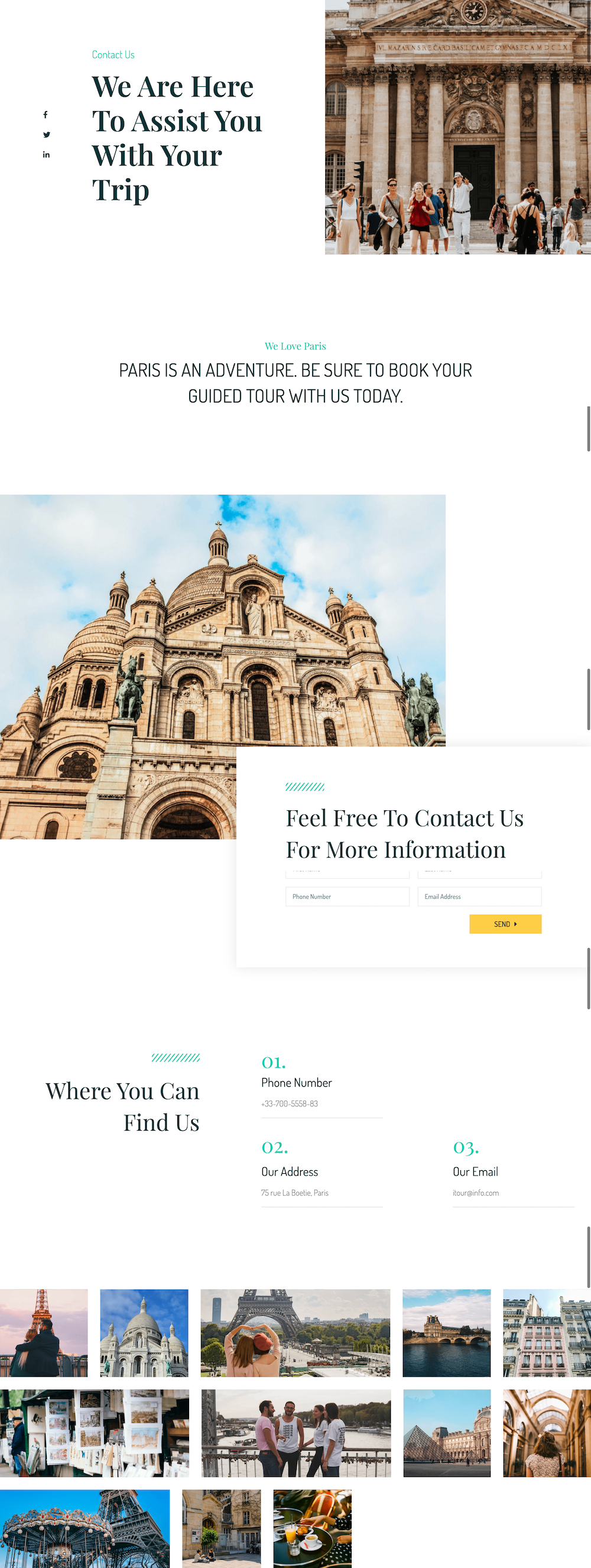Image resolution: width=591 pixels, height=1568 pixels.
Task: Open the carousel and Eiffel Tower photo
Action: pyautogui.click(x=85, y=1528)
